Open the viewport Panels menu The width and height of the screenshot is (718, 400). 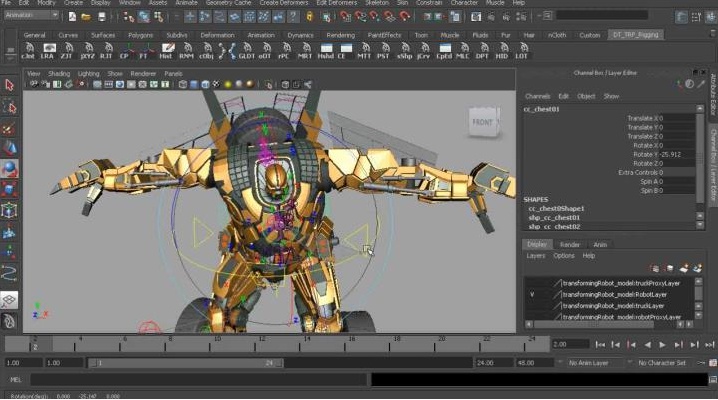tap(173, 74)
